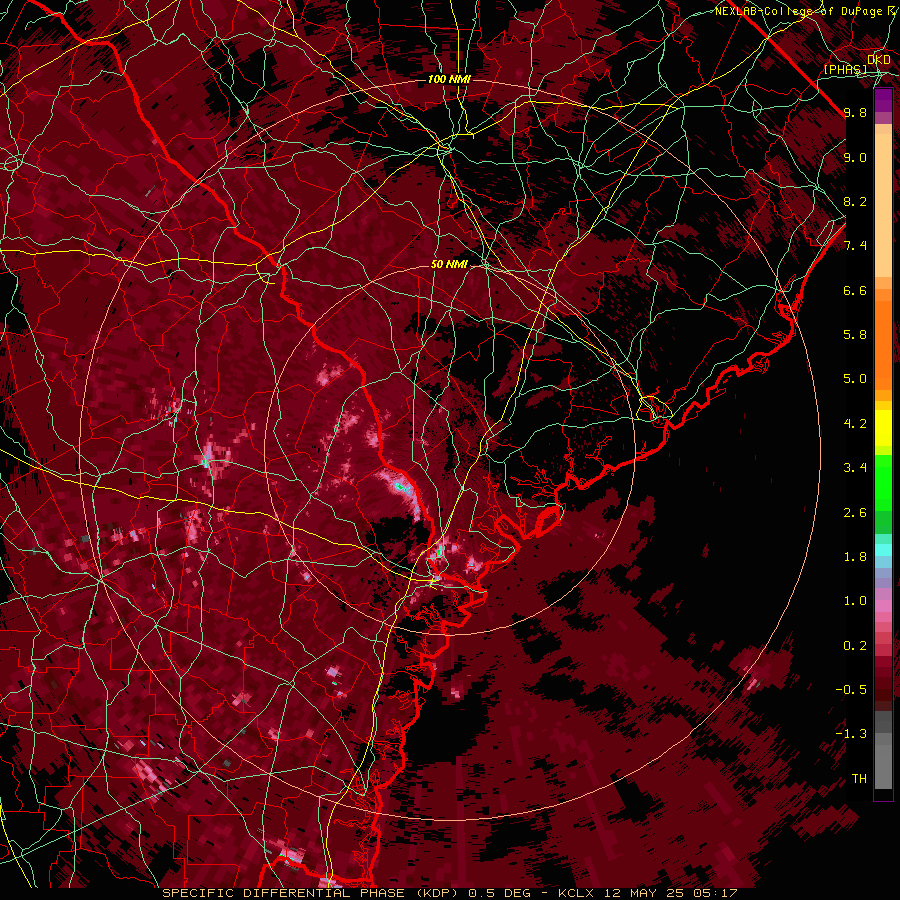
Task: Click the 5.8 scale label
Action: click(855, 335)
